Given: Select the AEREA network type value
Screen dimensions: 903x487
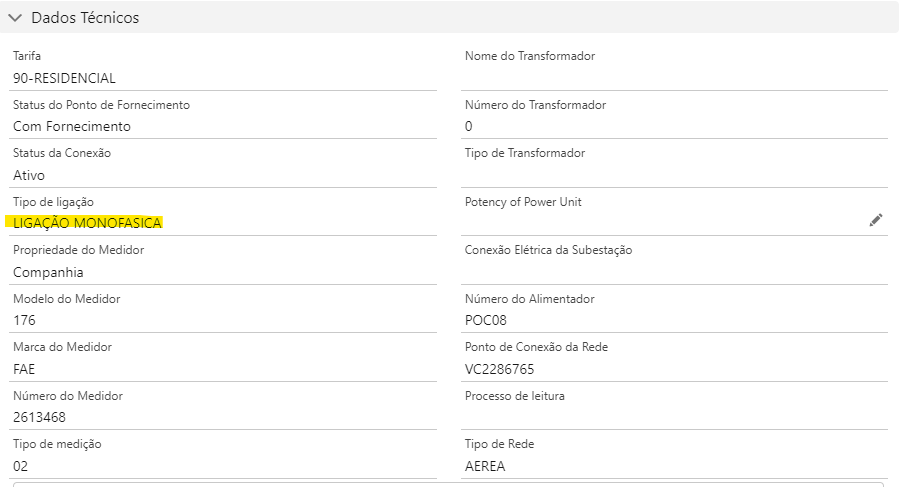Looking at the screenshot, I should point(487,465).
